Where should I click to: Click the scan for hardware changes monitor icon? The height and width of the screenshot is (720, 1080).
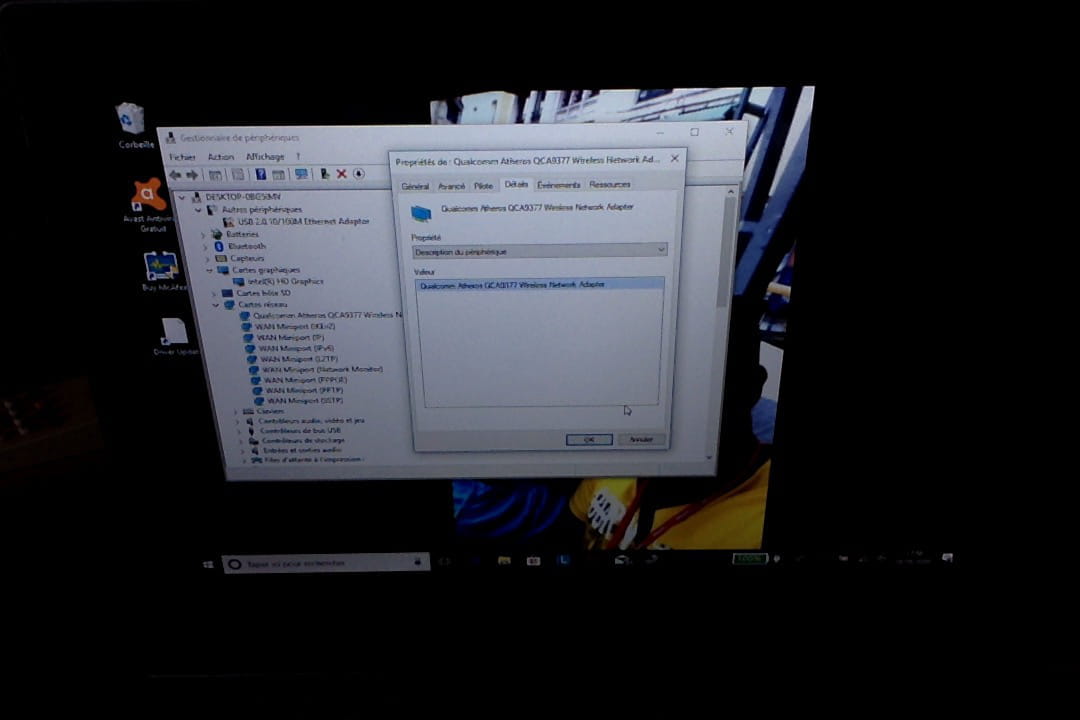[301, 174]
